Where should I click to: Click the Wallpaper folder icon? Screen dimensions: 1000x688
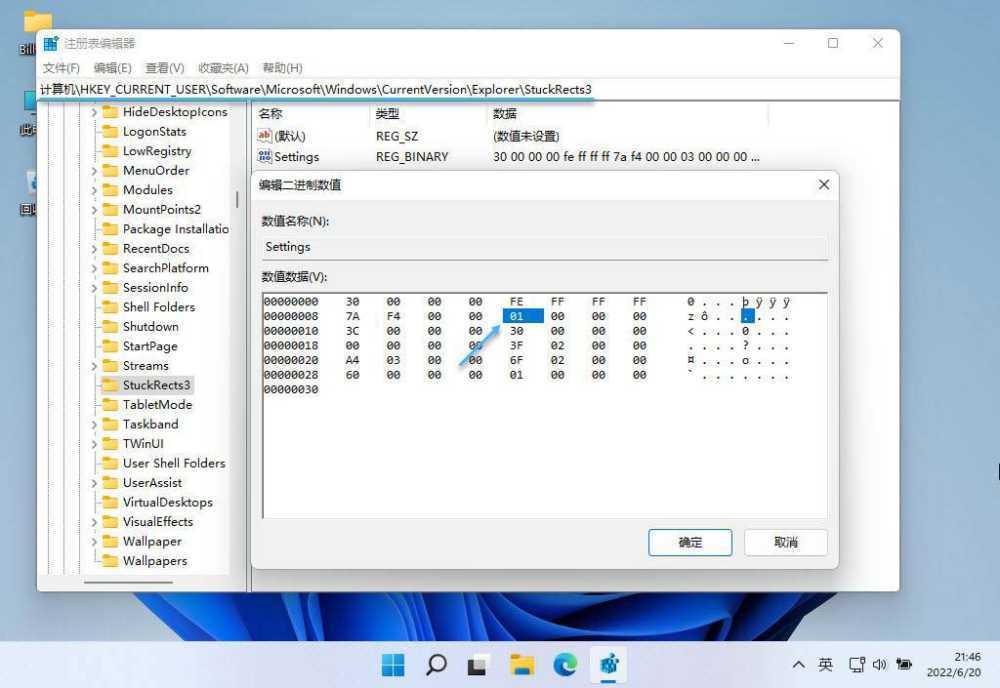click(110, 541)
